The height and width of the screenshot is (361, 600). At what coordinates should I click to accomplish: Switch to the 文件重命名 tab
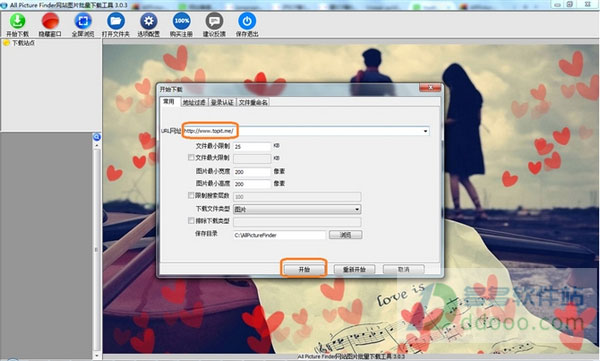point(253,102)
